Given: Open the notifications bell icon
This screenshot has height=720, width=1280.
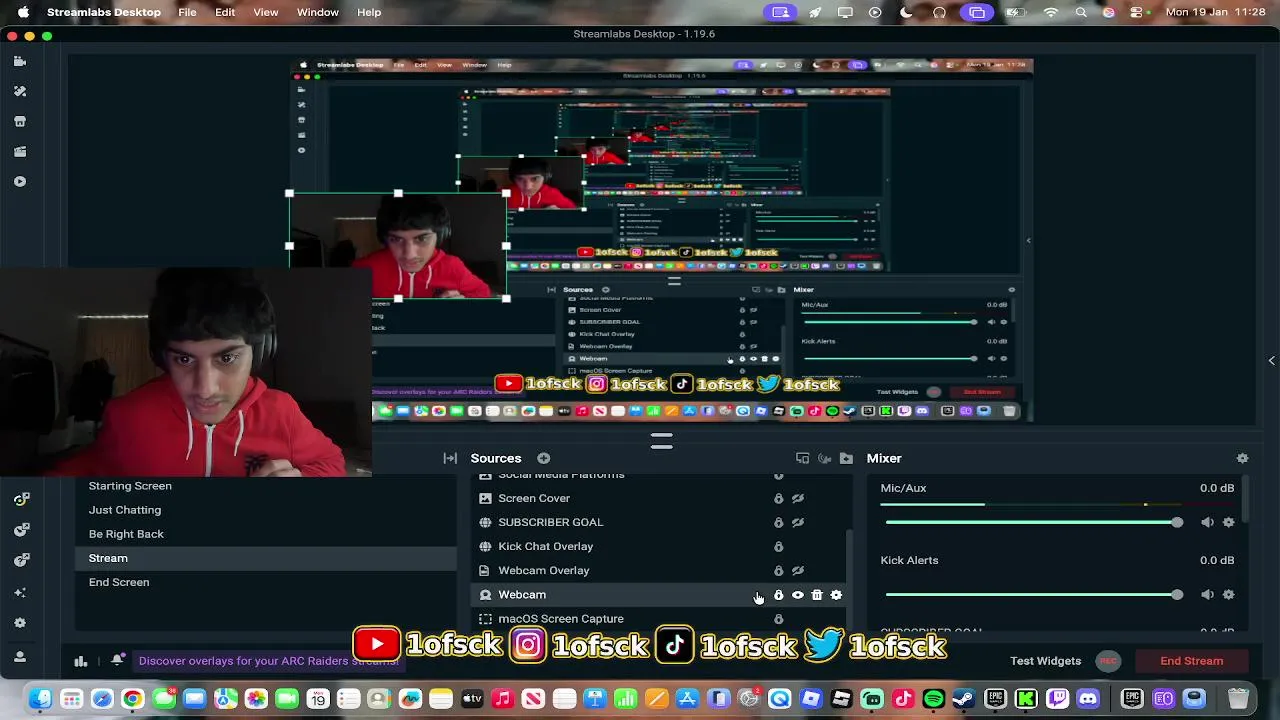Looking at the screenshot, I should pos(117,660).
